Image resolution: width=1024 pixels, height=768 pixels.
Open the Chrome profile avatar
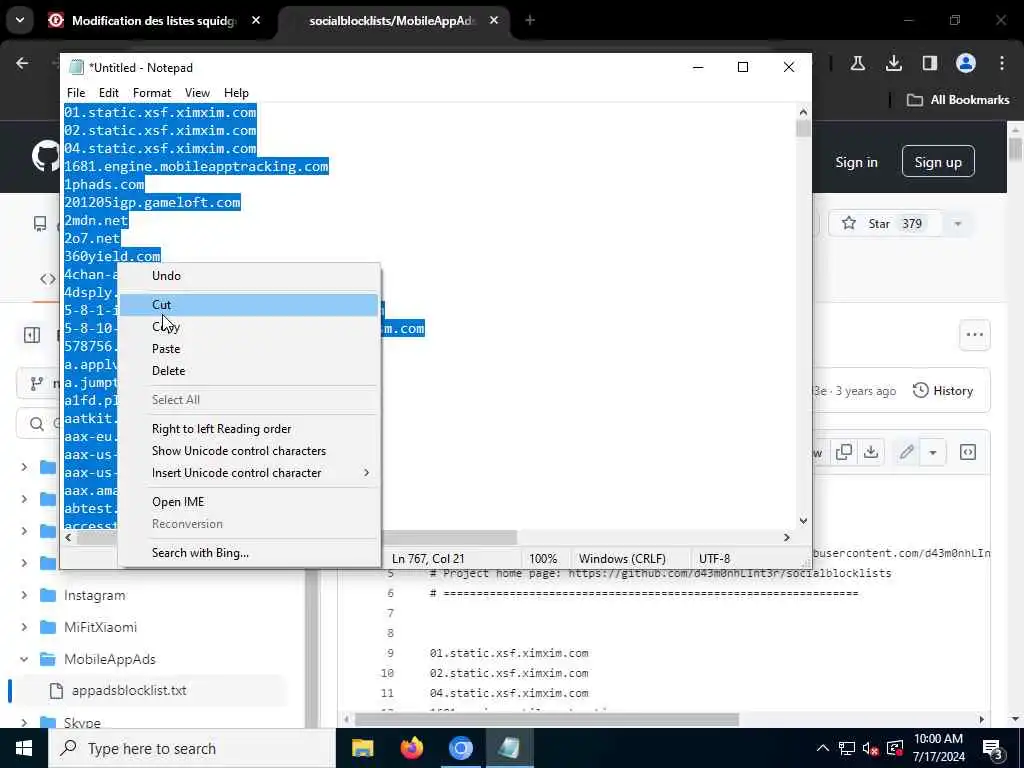click(965, 63)
